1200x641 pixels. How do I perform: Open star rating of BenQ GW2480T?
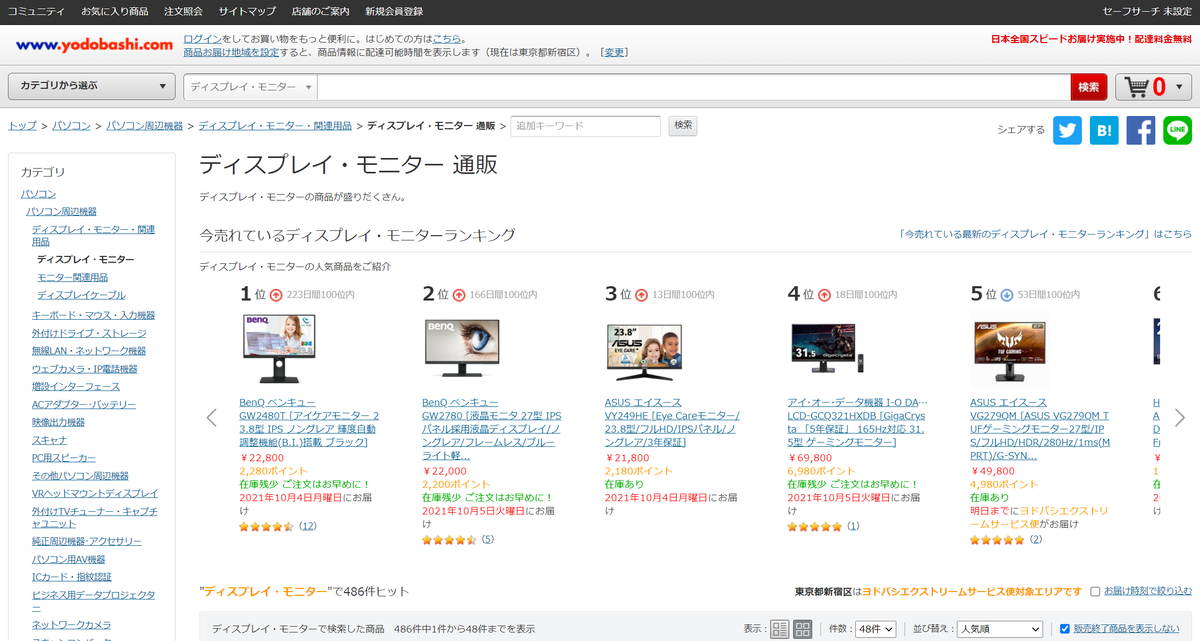coord(266,526)
